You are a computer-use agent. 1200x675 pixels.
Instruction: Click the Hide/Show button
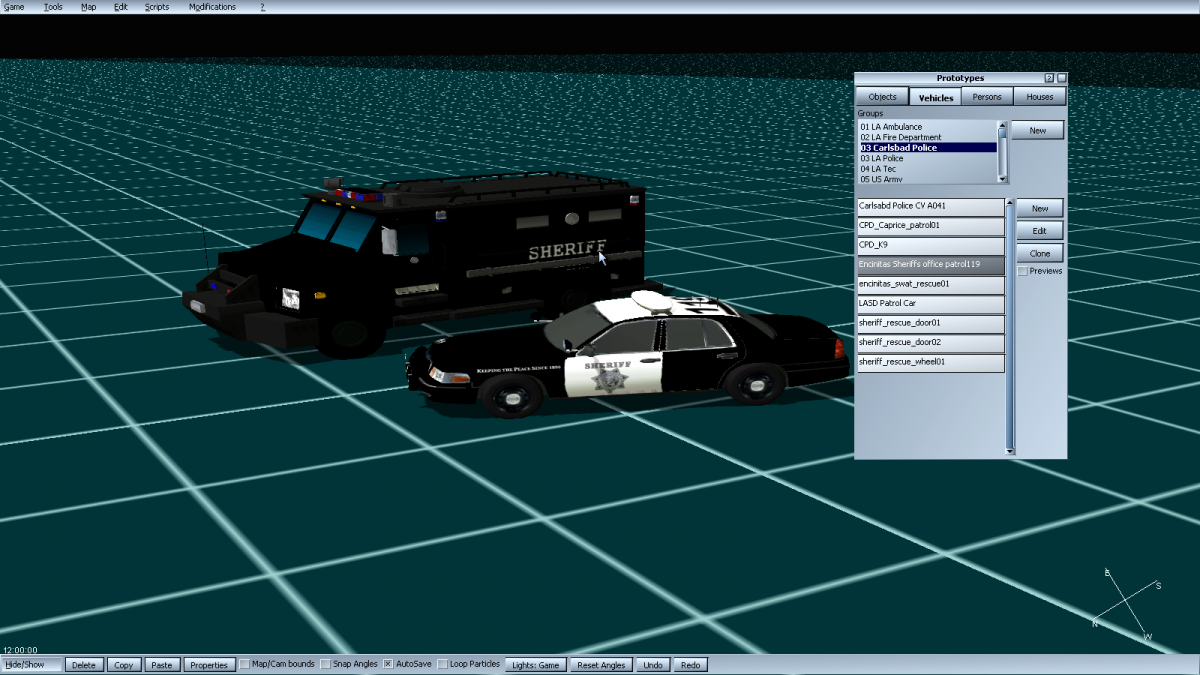(32, 664)
